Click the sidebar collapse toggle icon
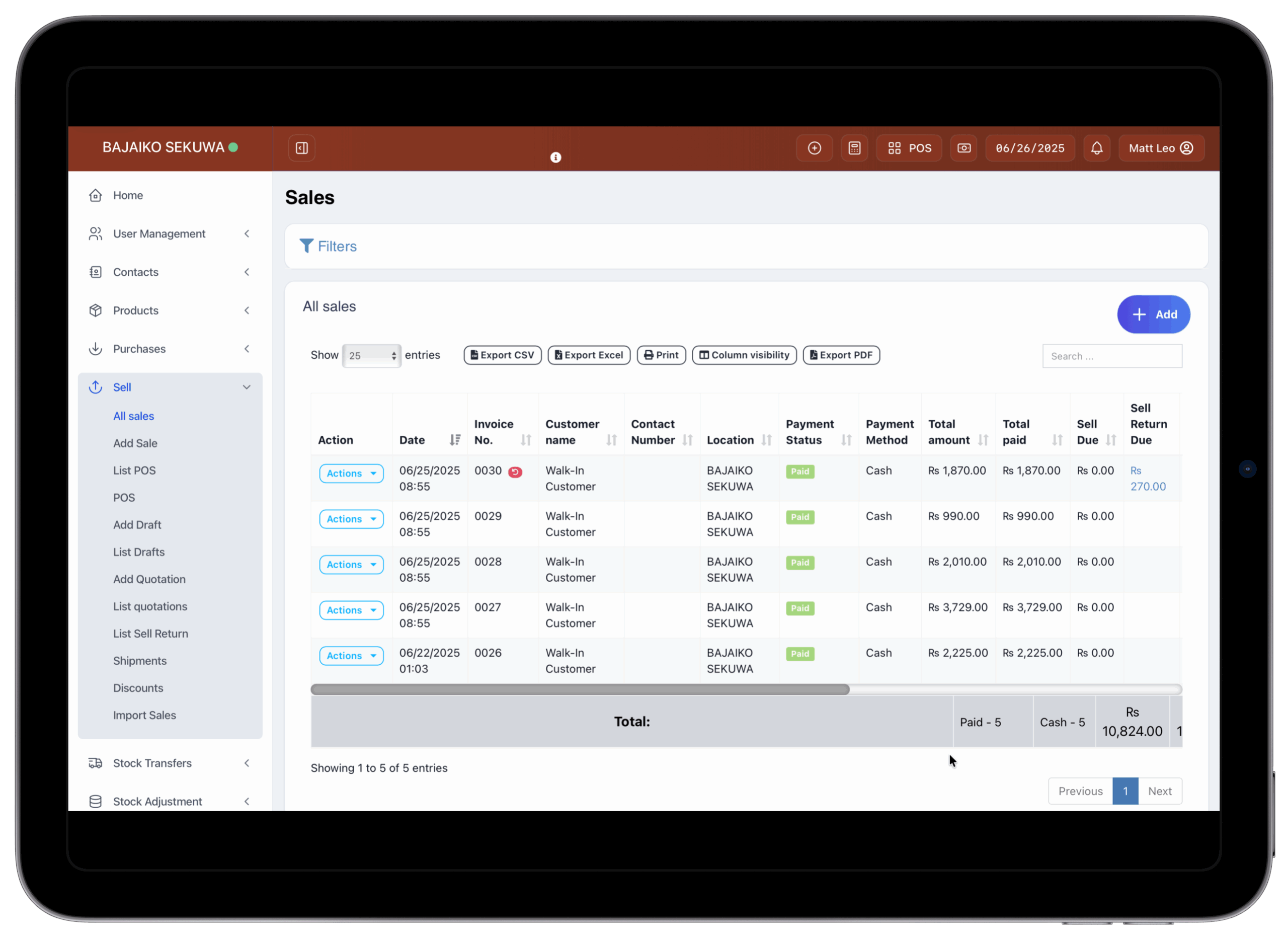 pyautogui.click(x=301, y=148)
